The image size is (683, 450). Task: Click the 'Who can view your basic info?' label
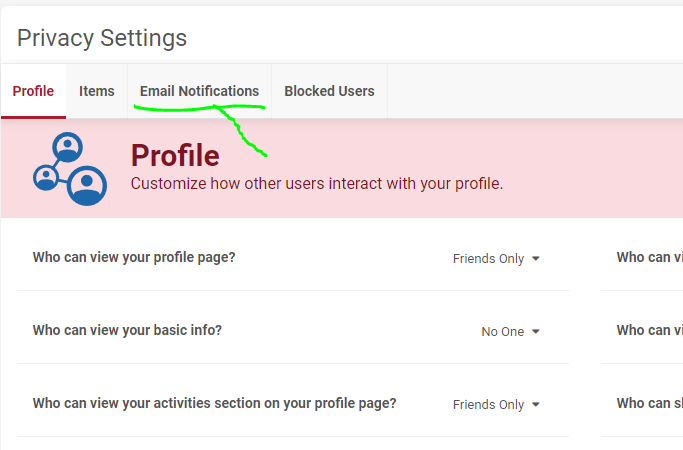point(127,330)
